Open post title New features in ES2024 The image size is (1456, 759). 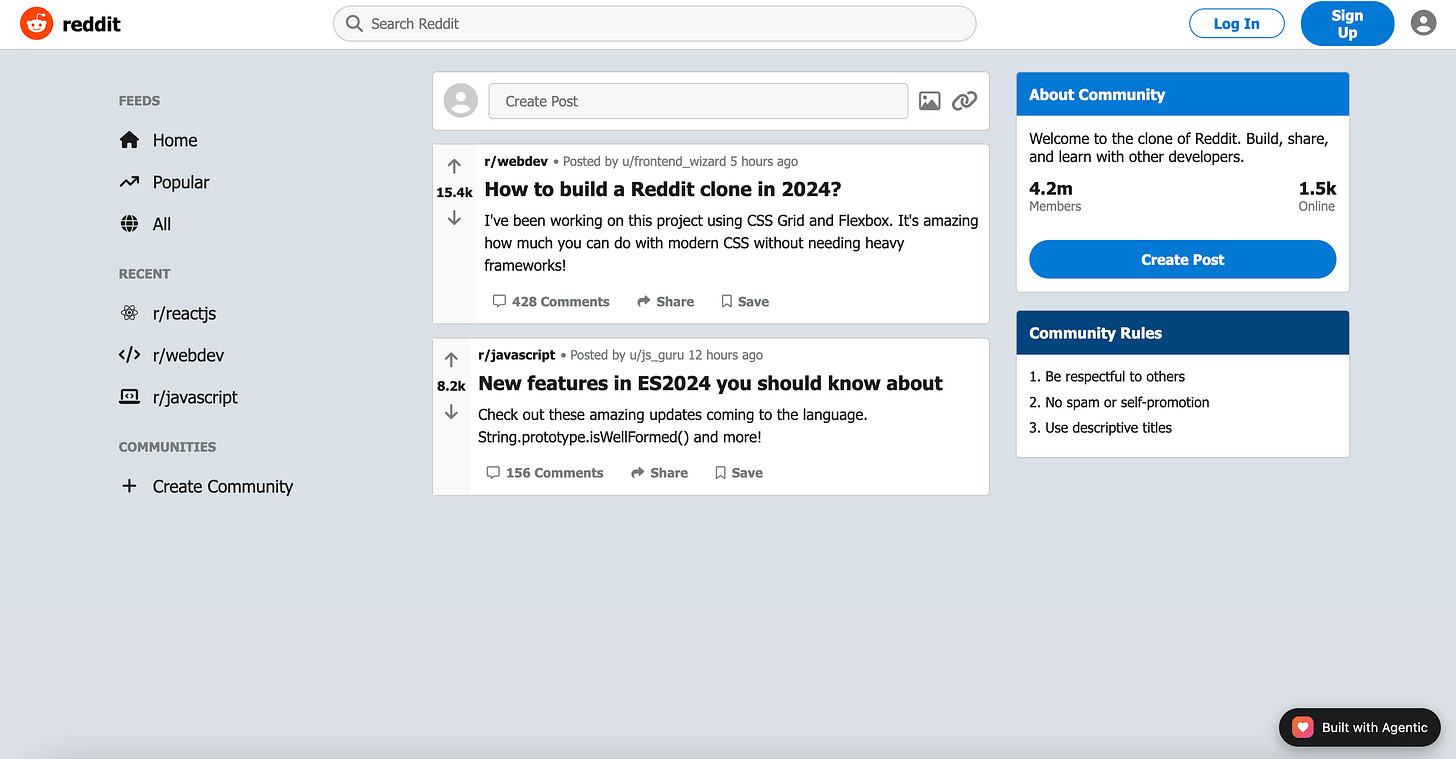tap(710, 383)
